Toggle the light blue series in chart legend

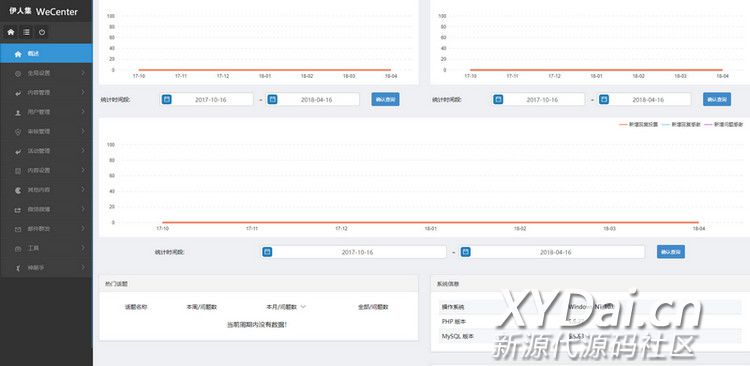pos(681,124)
